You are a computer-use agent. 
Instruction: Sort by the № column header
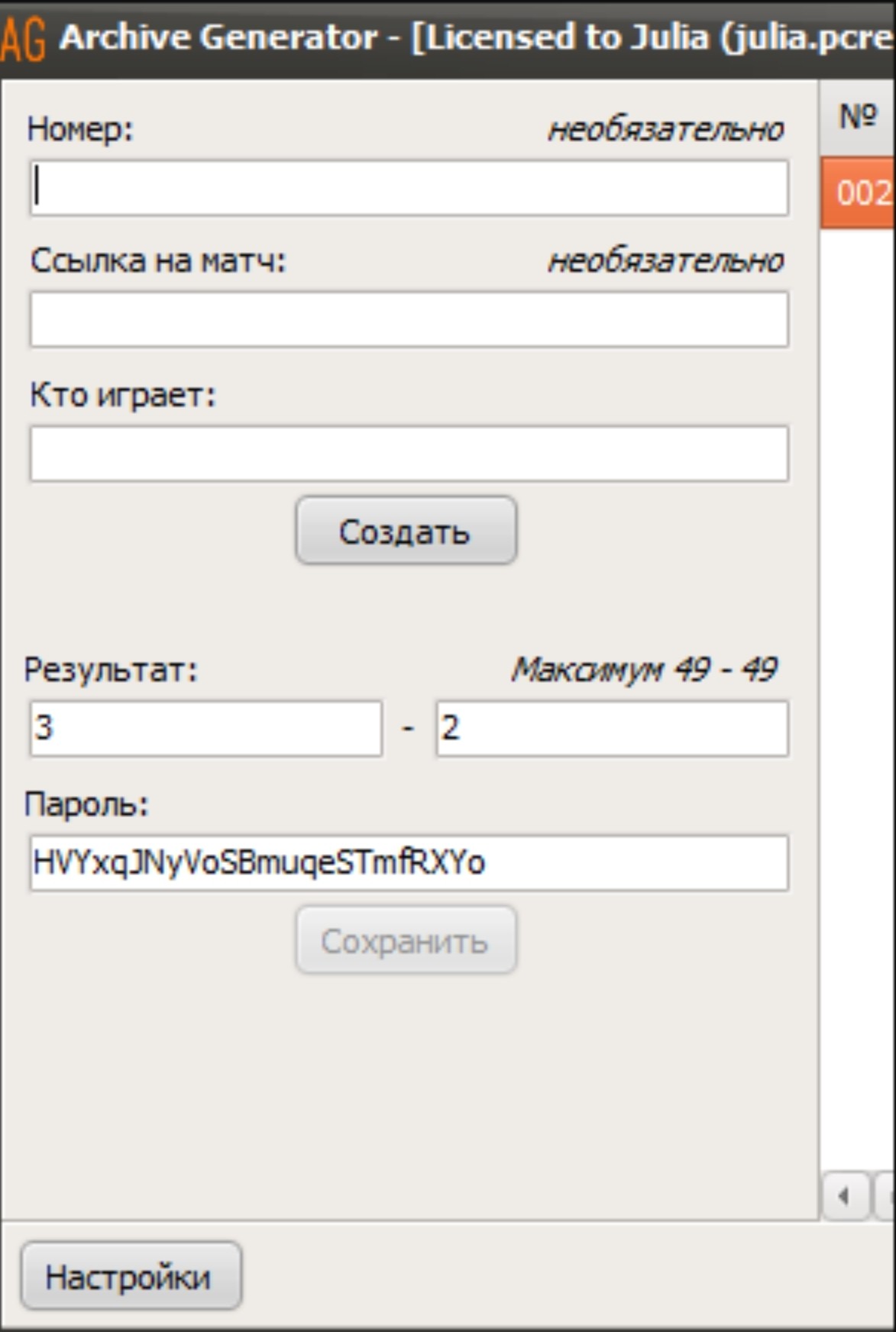point(858,117)
